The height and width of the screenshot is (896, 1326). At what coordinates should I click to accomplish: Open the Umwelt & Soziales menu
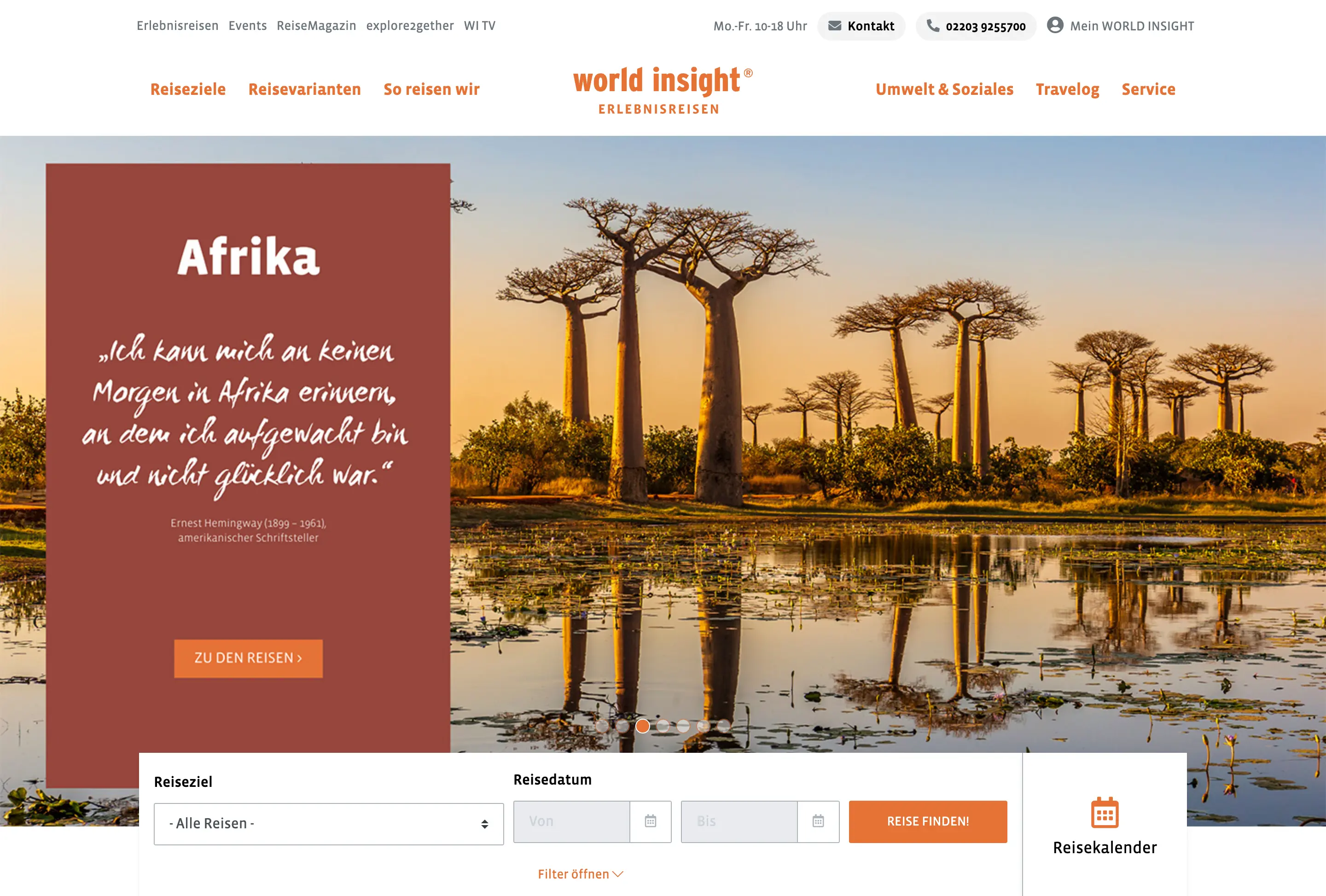[944, 90]
